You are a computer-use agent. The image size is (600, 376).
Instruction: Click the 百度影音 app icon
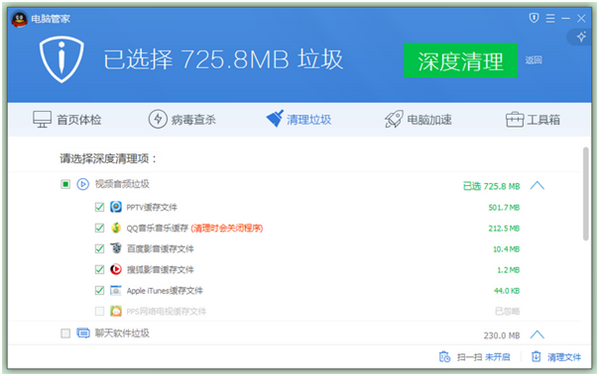[116, 249]
